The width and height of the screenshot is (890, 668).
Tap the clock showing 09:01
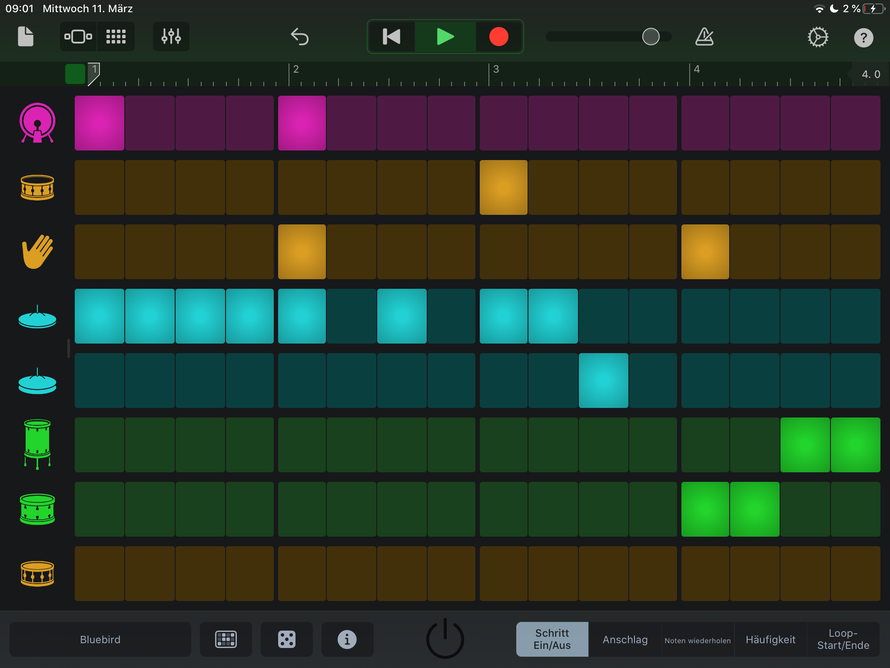[x=20, y=9]
